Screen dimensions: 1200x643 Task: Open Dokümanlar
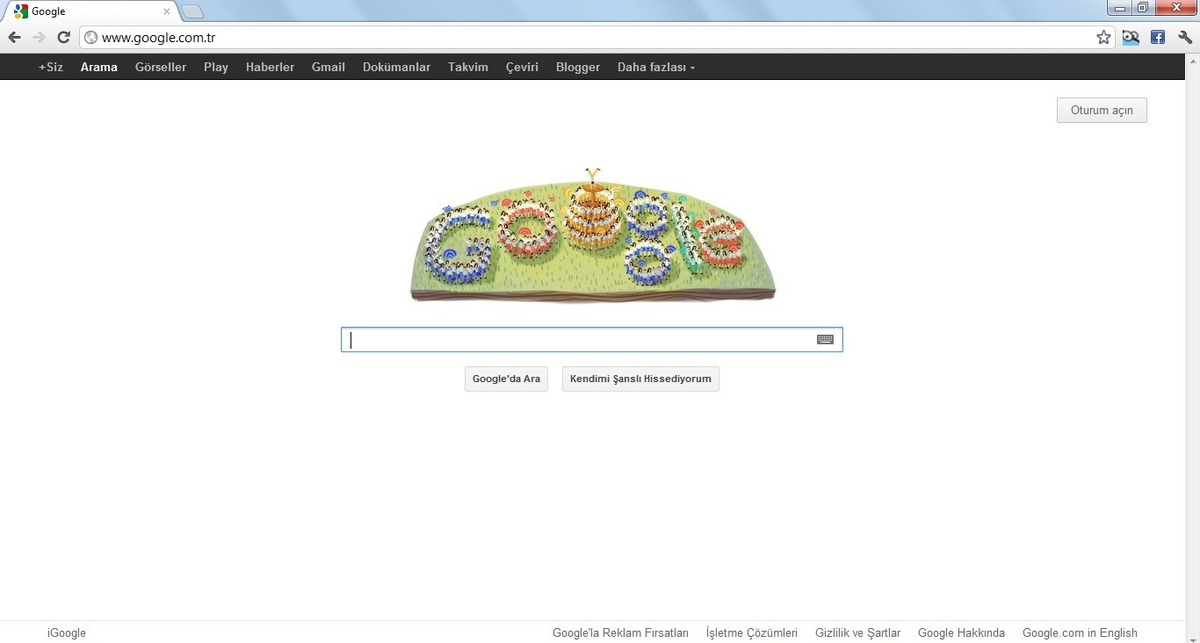[x=397, y=67]
